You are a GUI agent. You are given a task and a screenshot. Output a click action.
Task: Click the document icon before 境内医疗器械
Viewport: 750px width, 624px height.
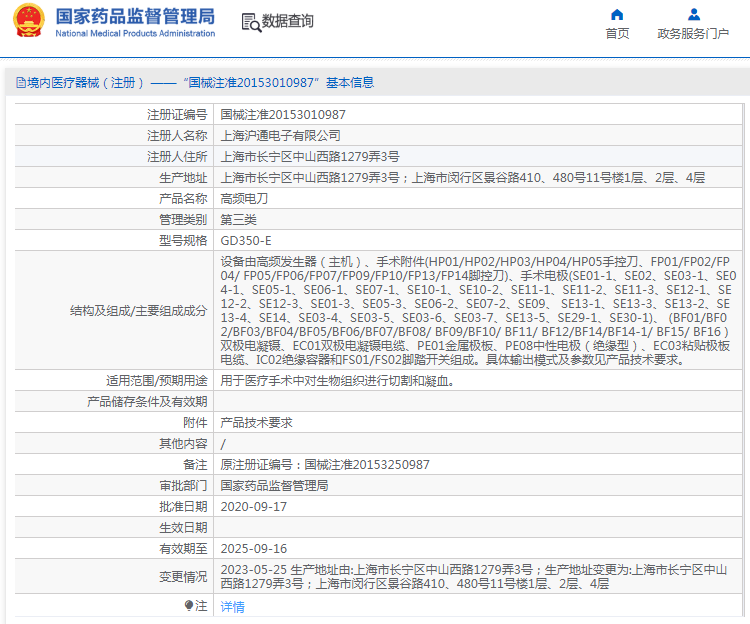click(x=21, y=83)
